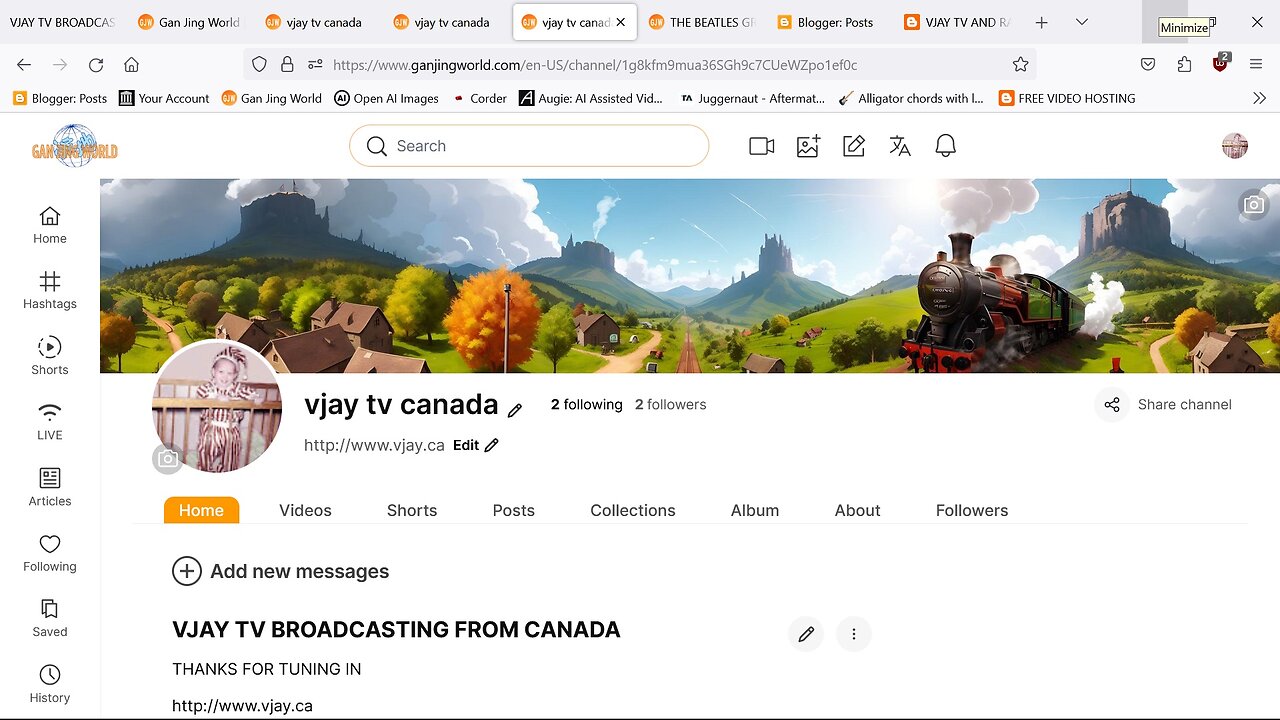1280x720 pixels.
Task: Switch to Followers tab
Action: tap(972, 510)
